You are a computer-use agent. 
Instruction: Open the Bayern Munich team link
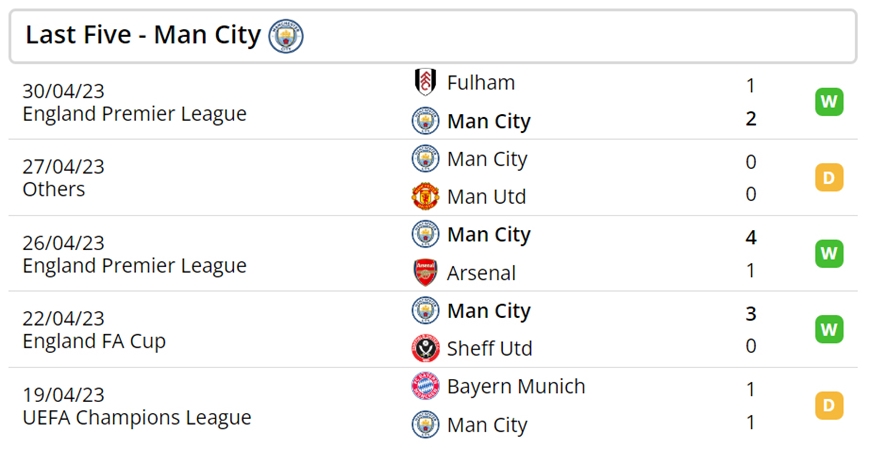(516, 386)
